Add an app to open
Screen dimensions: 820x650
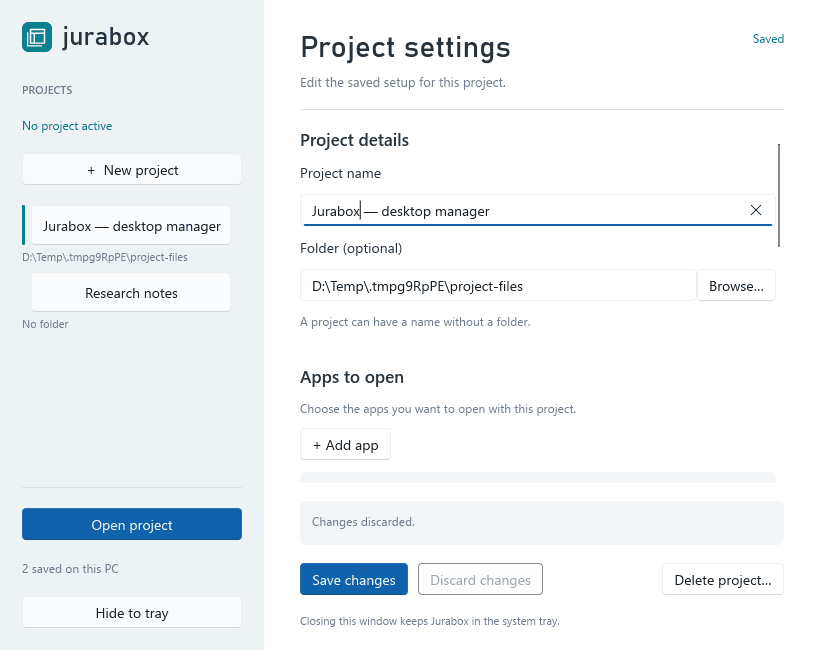pos(345,444)
